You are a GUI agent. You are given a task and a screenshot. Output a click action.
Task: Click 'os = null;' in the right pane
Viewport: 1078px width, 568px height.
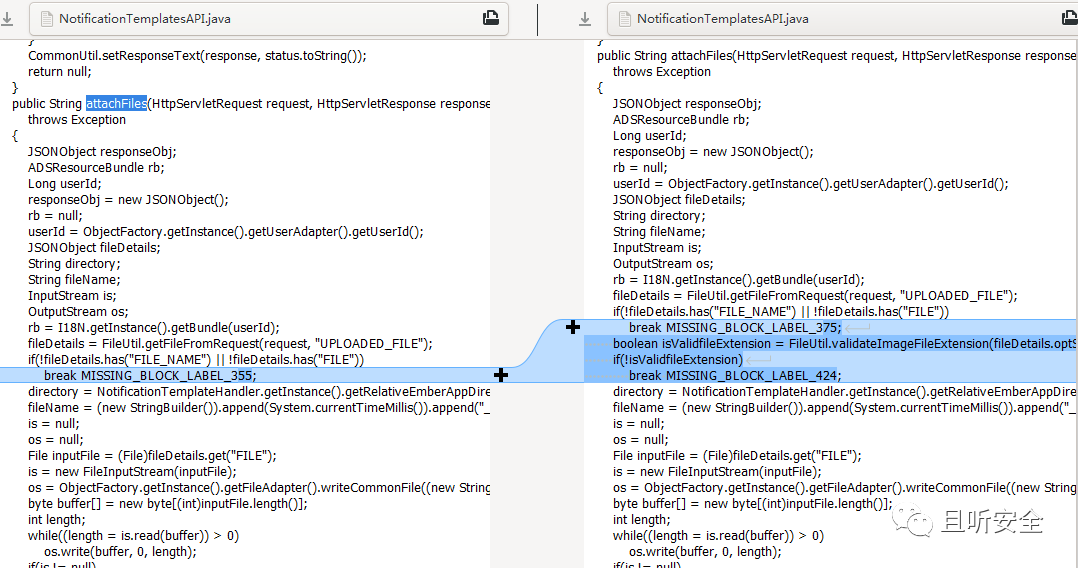click(641, 439)
